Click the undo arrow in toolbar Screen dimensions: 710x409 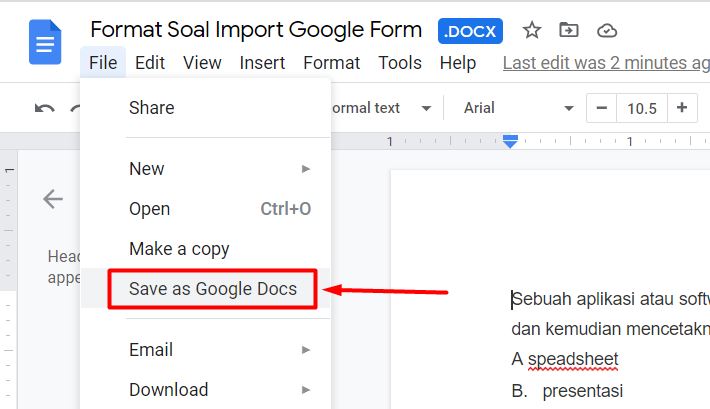44,108
